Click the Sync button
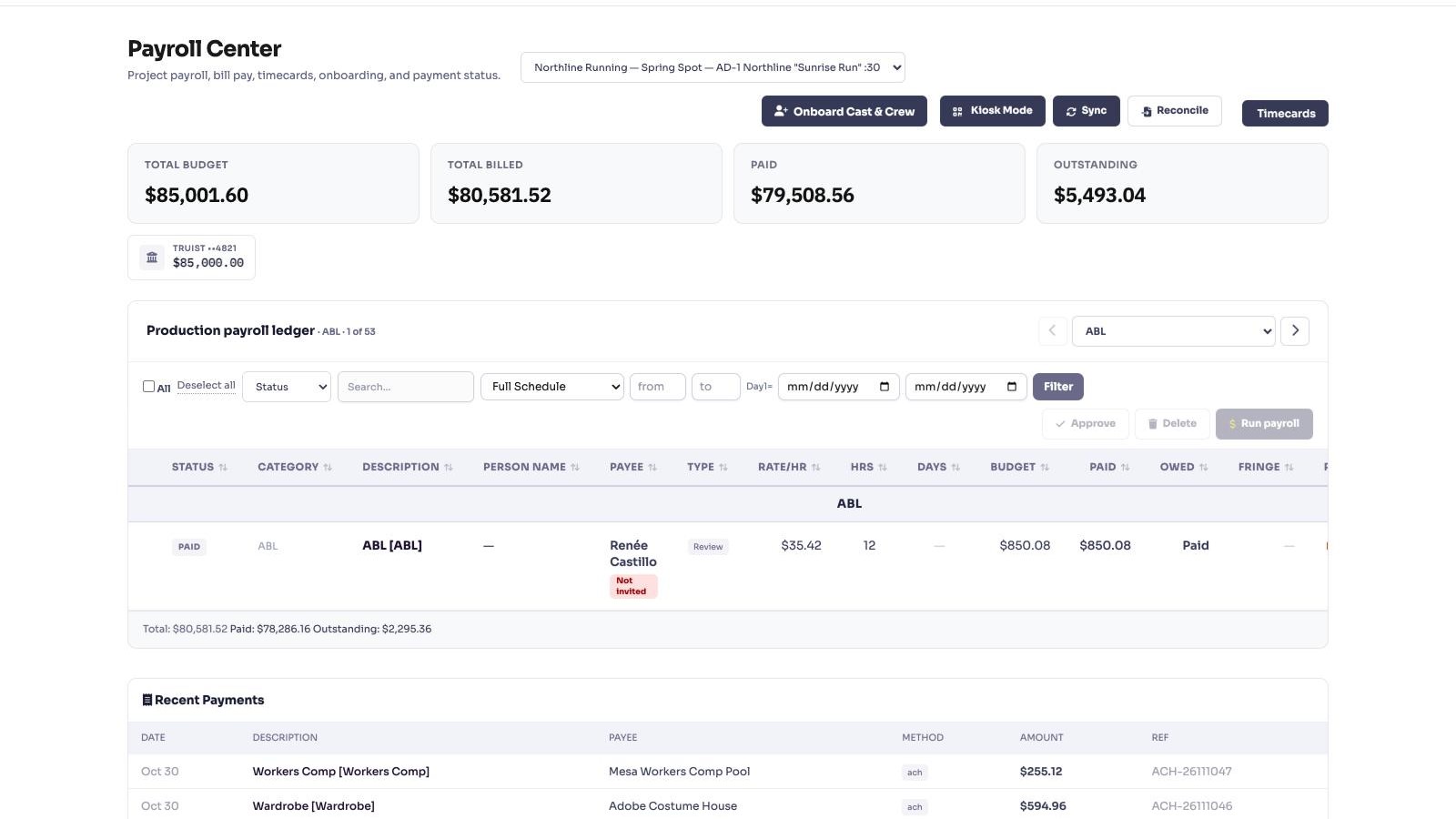The height and width of the screenshot is (819, 1456). 1087,111
